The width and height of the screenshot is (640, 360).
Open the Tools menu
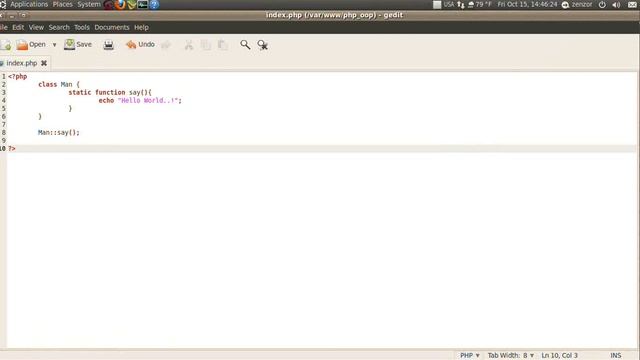(x=82, y=27)
